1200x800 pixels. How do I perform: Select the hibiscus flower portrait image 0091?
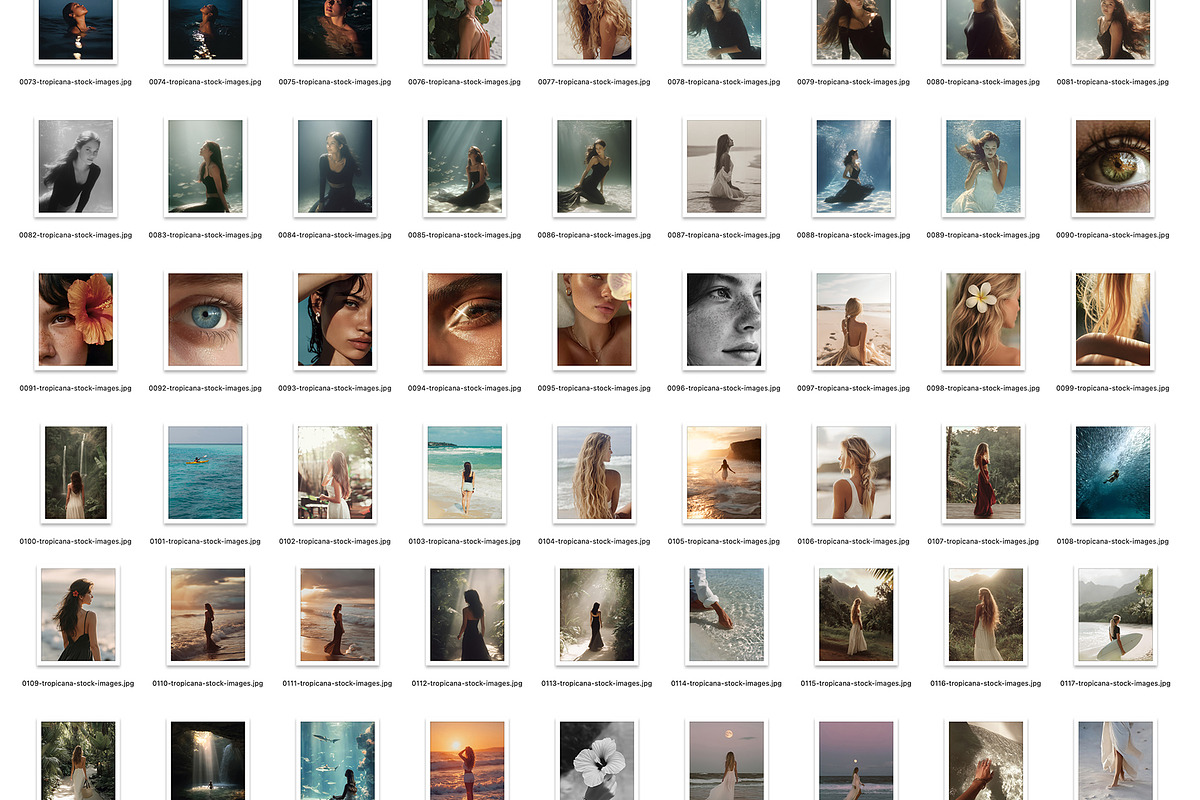coord(76,319)
